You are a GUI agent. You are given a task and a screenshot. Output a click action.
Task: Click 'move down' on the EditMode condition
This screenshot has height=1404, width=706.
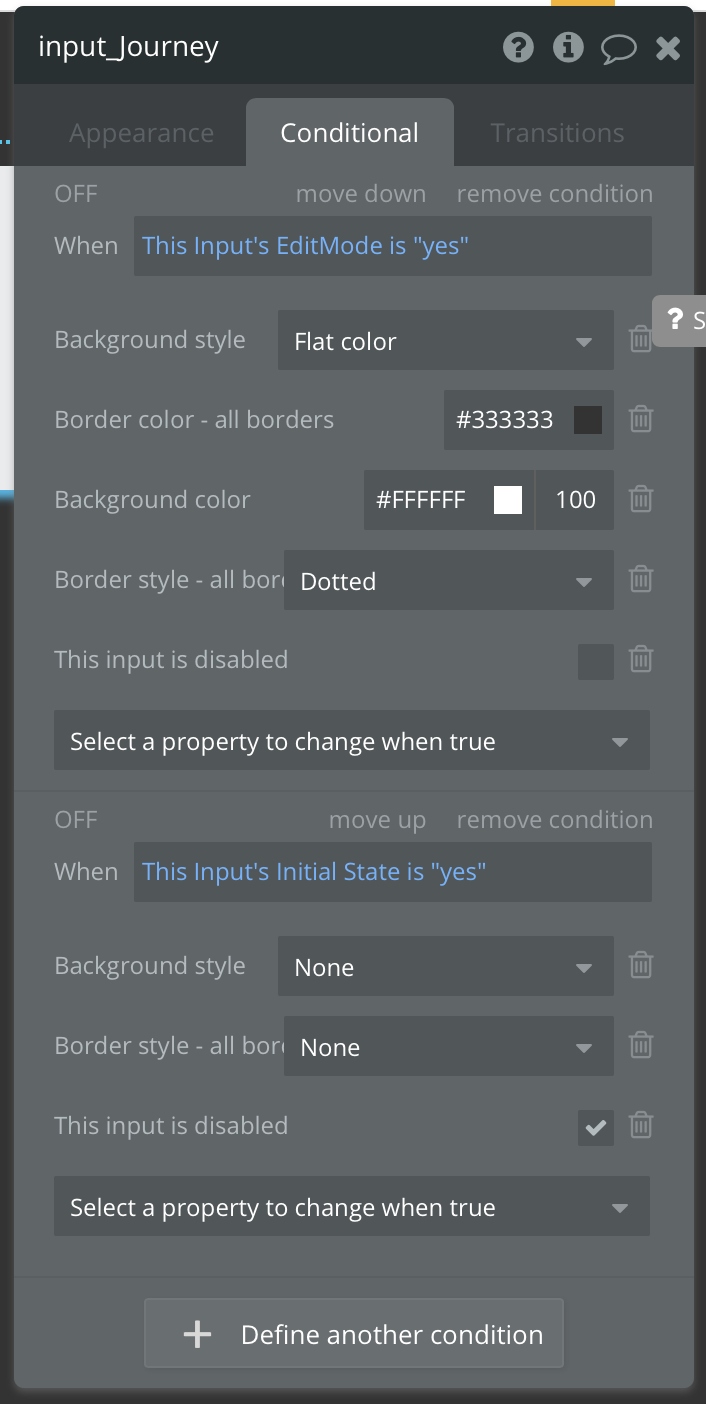(361, 194)
